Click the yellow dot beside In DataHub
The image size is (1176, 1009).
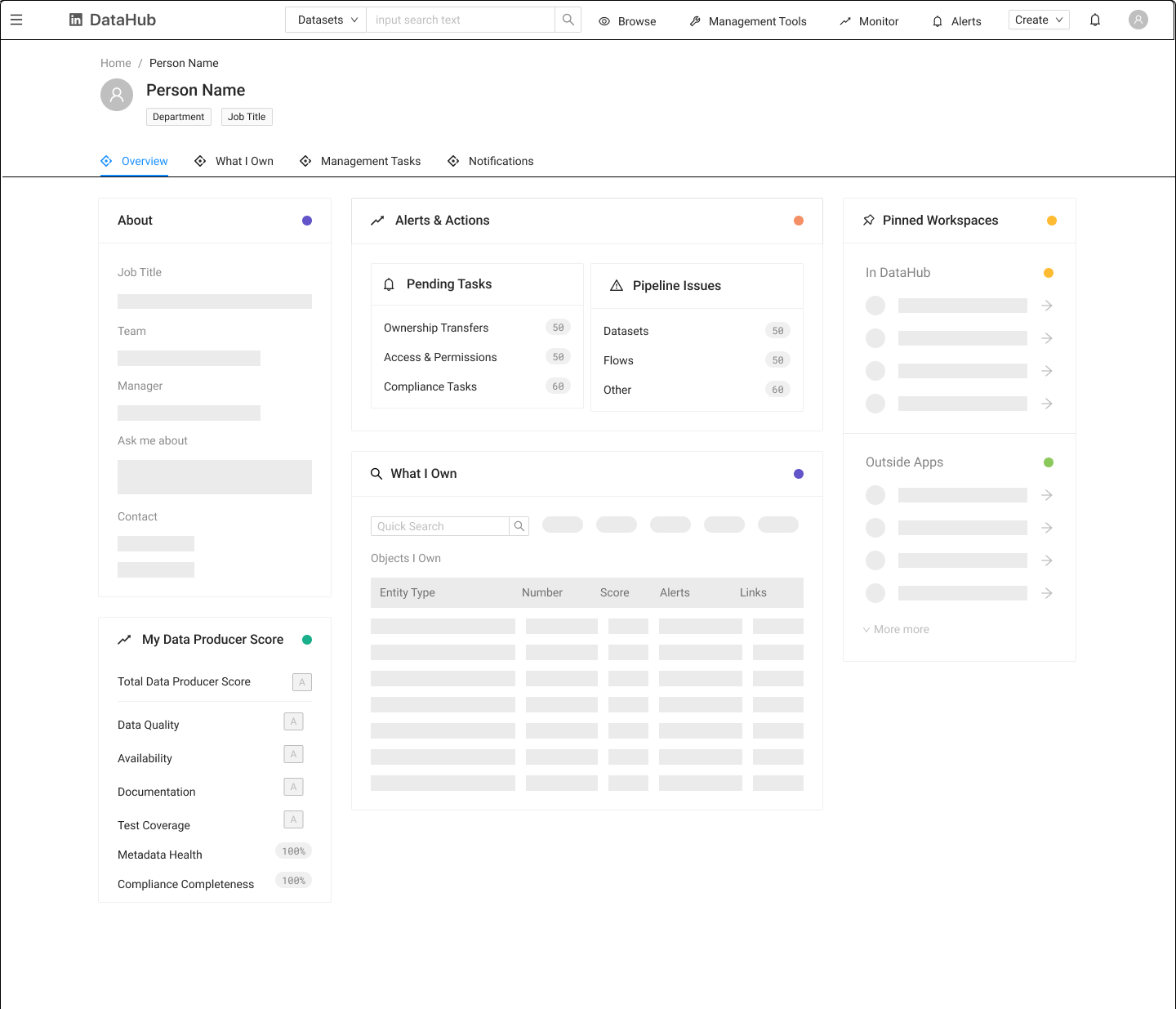point(1049,273)
